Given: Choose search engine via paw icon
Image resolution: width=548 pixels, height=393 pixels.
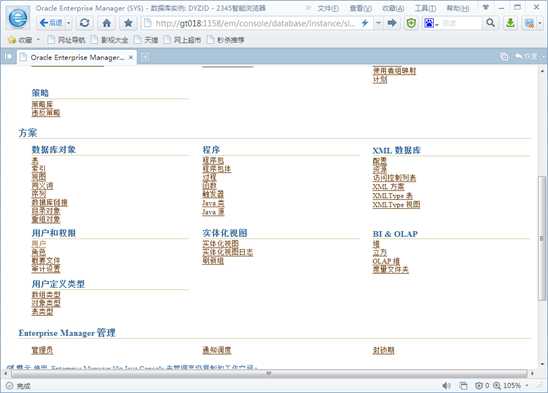Looking at the screenshot, I should point(430,23).
